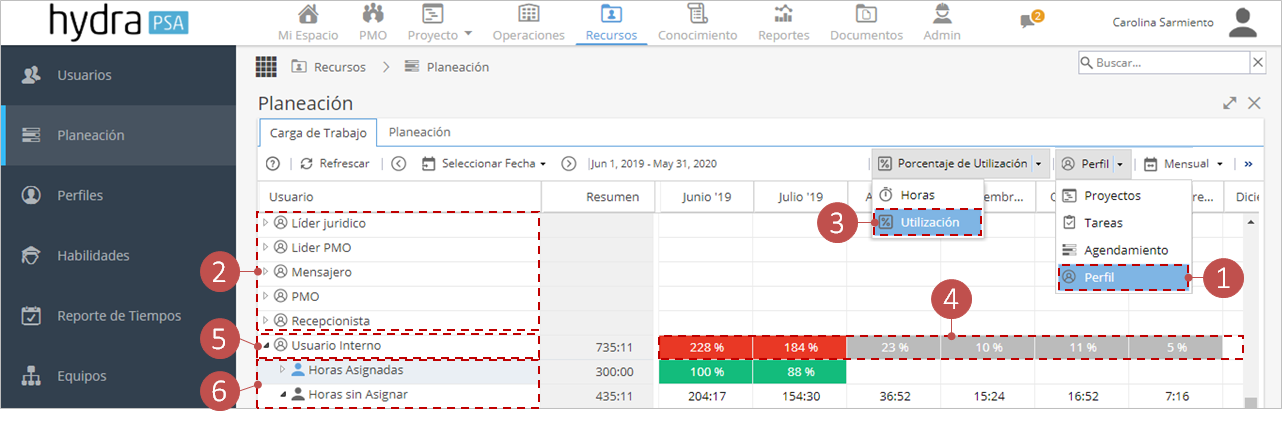Expand the Mensajero profile row

[x=265, y=272]
